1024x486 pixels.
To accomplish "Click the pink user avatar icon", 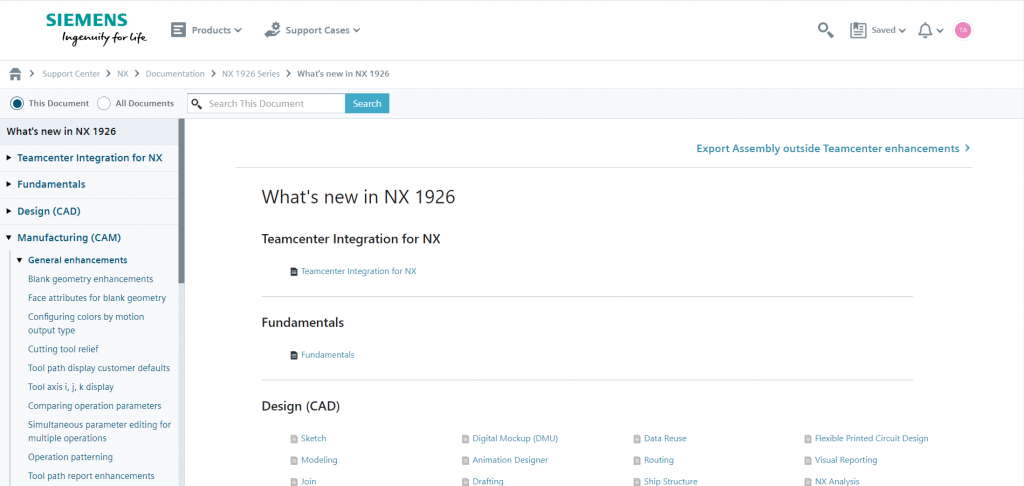I will [962, 30].
